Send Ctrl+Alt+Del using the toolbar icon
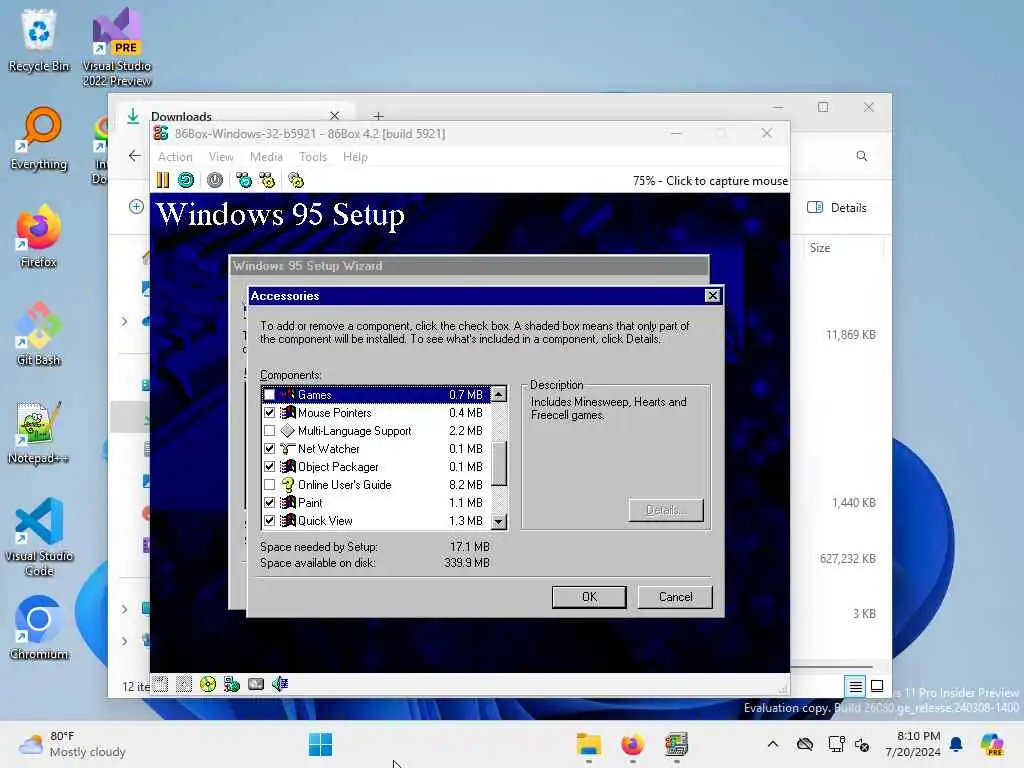 pos(244,180)
